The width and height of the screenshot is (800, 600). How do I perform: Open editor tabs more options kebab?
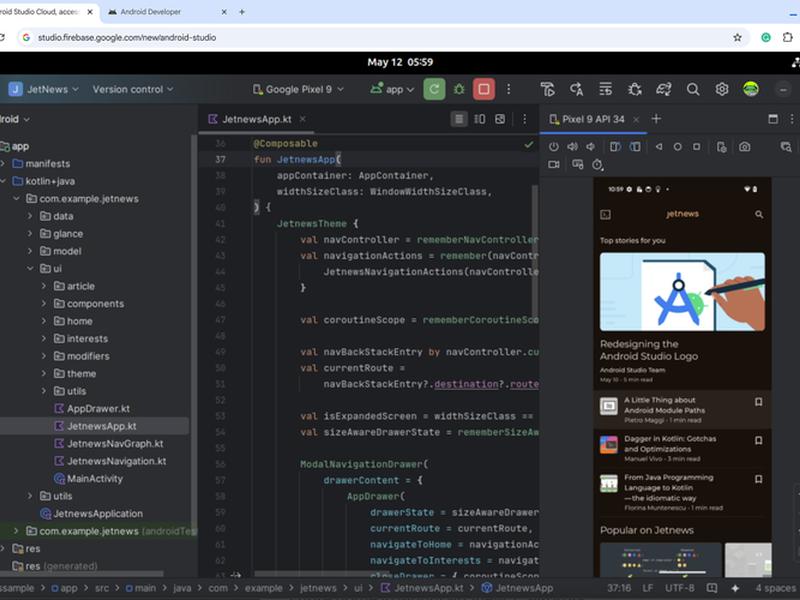point(524,119)
